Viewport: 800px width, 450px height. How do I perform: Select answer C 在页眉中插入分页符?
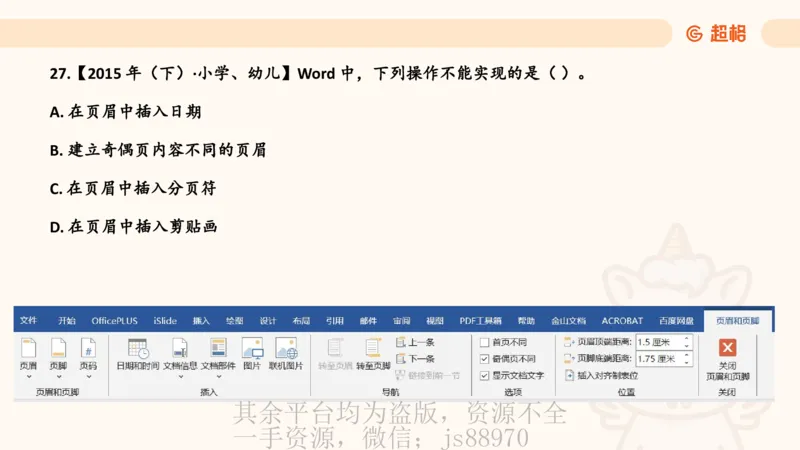click(x=133, y=188)
